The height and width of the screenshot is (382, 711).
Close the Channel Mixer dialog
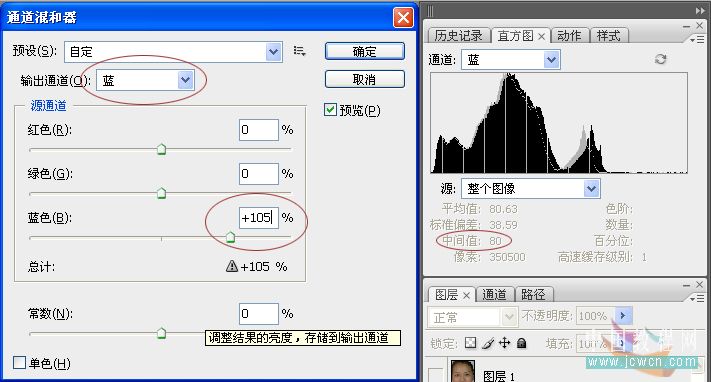click(x=403, y=18)
